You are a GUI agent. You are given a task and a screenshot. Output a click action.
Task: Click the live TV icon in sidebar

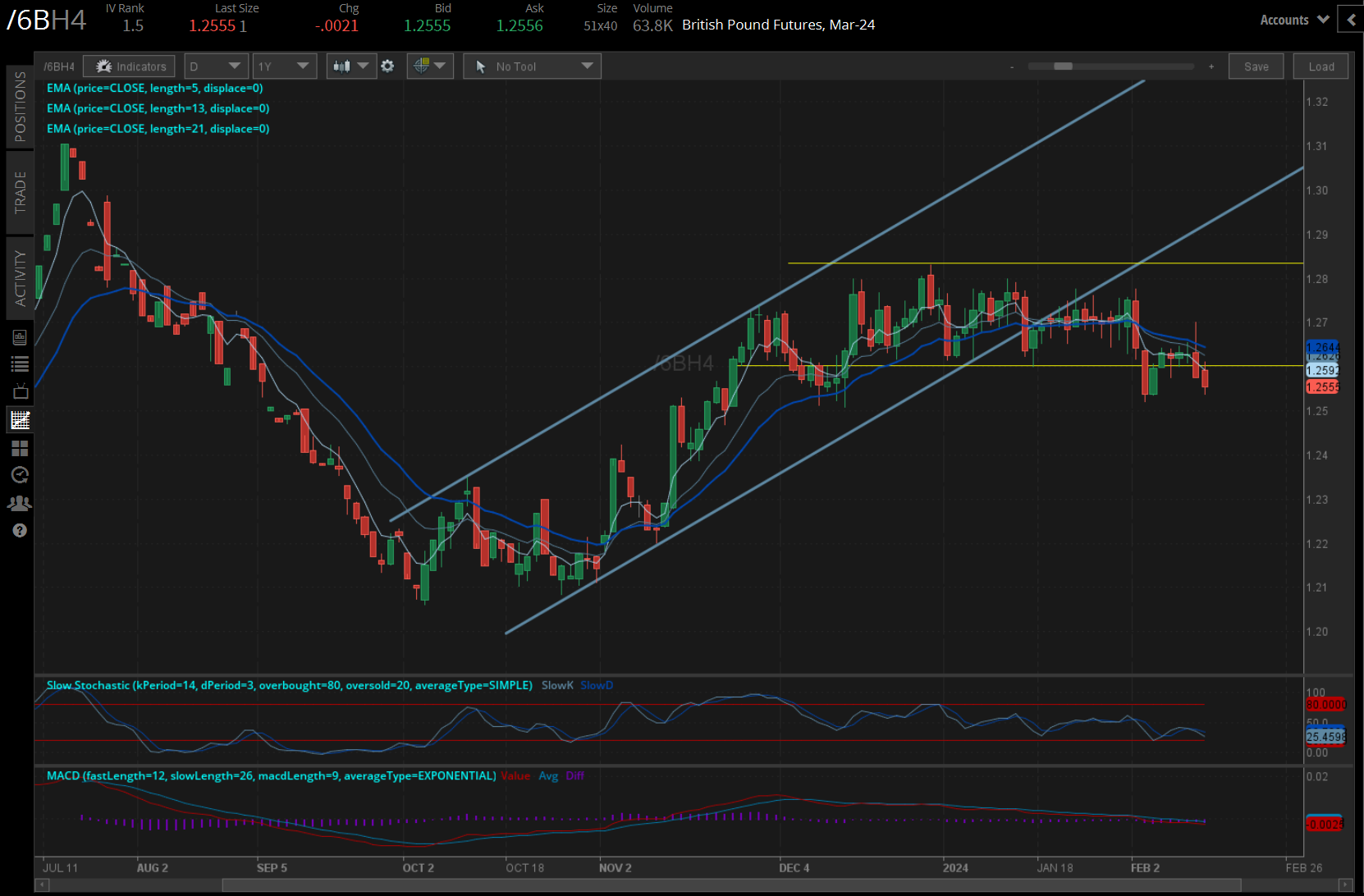(20, 392)
